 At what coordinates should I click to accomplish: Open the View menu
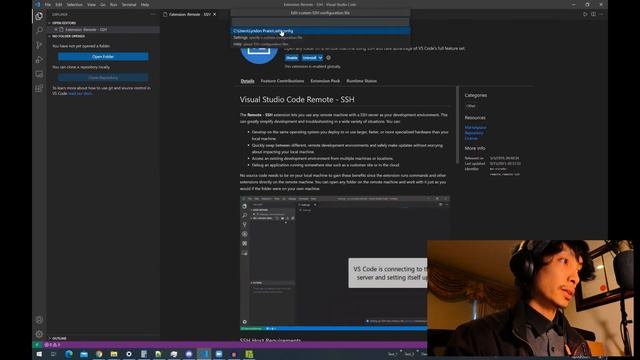(91, 4)
